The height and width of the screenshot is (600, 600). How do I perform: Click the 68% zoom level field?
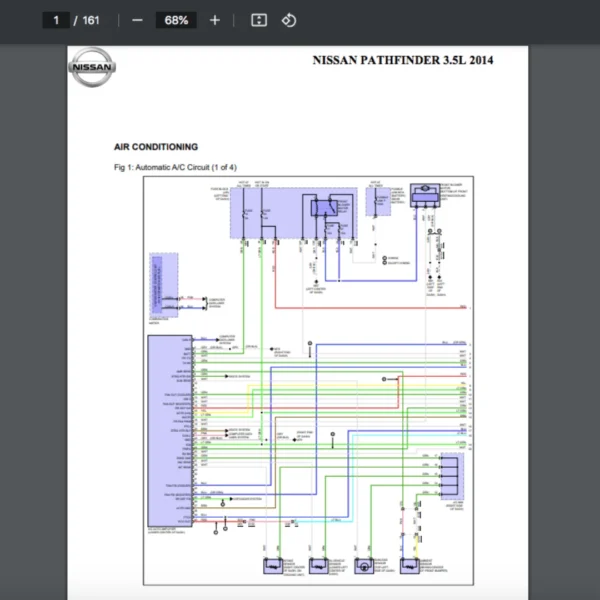(177, 20)
